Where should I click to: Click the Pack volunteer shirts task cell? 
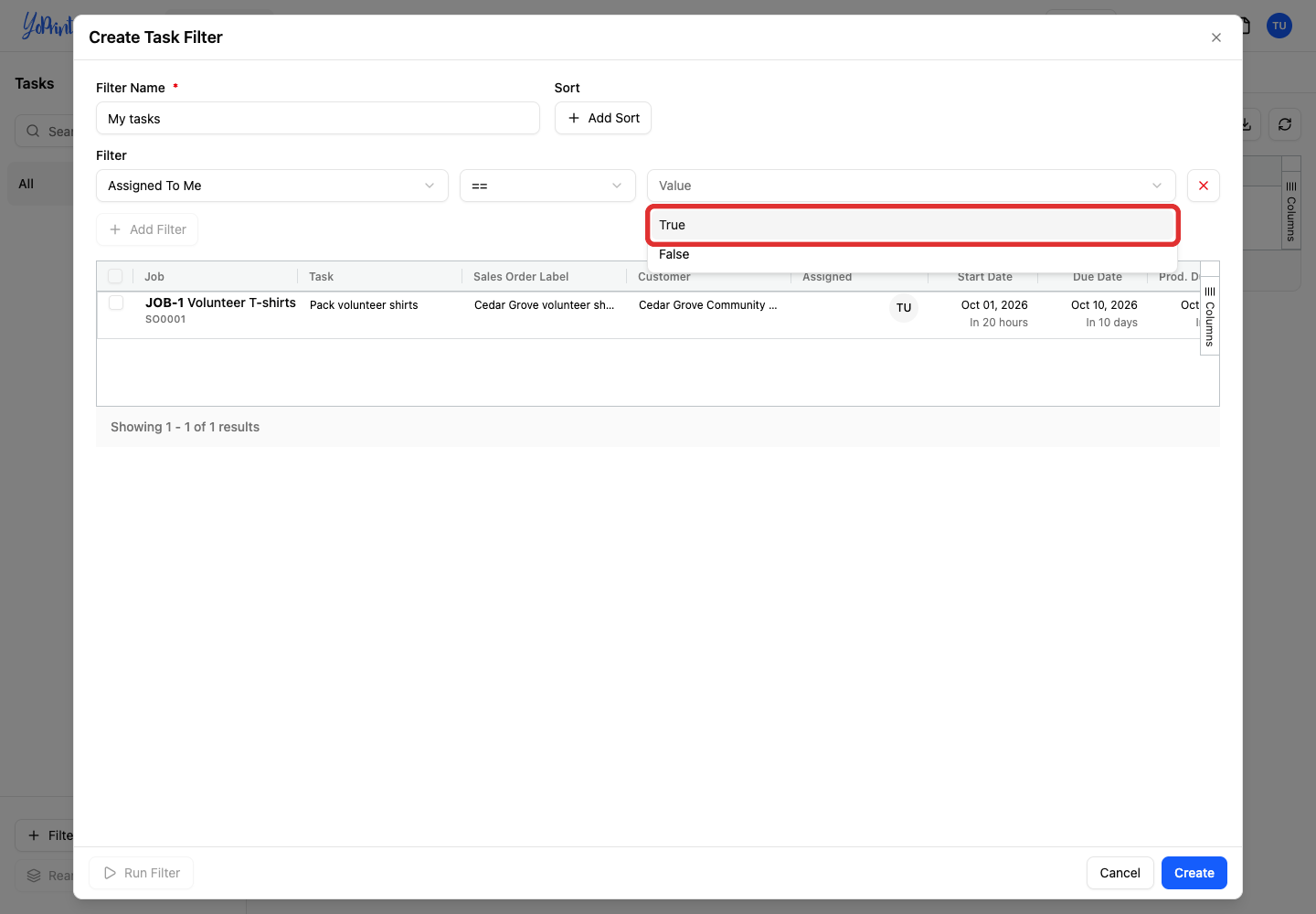click(x=364, y=305)
